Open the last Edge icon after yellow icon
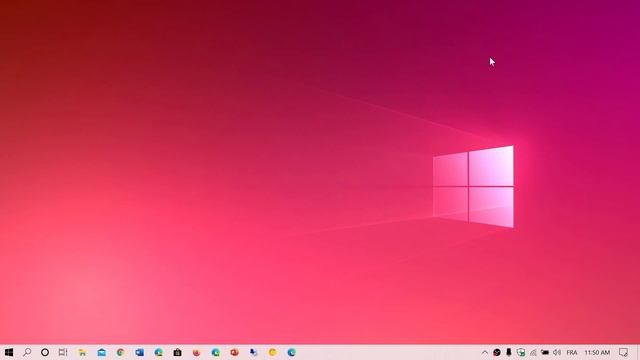The height and width of the screenshot is (360, 640). (291, 352)
